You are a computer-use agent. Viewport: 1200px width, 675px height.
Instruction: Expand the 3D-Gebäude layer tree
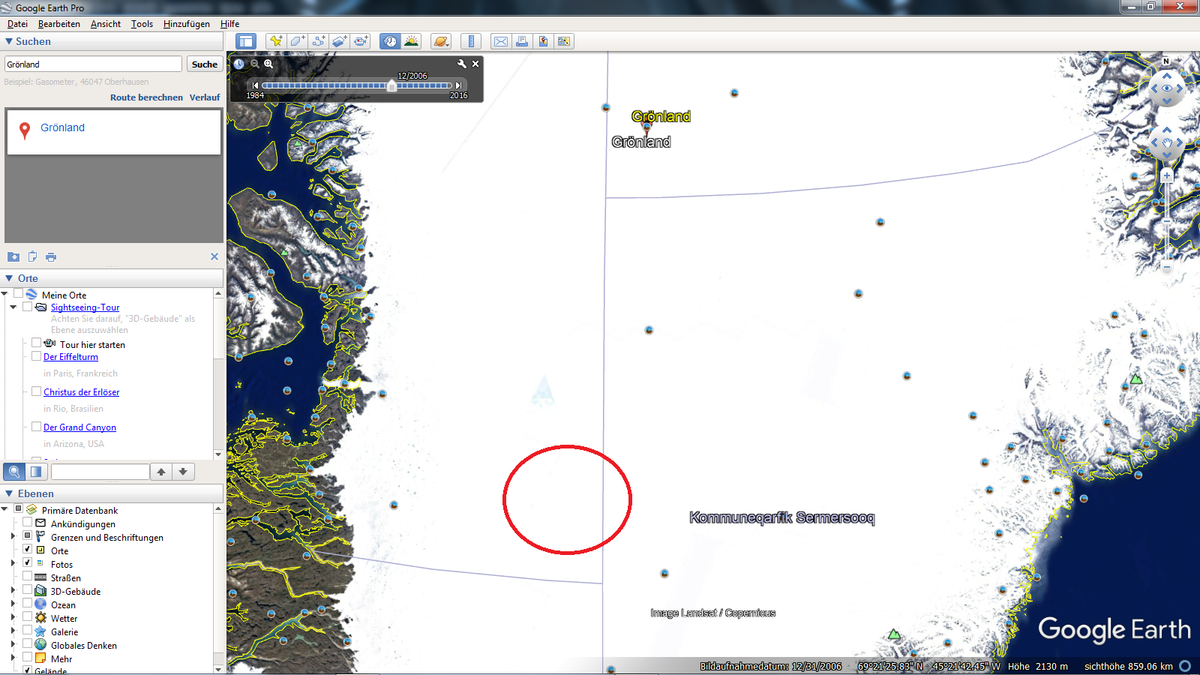(x=13, y=591)
